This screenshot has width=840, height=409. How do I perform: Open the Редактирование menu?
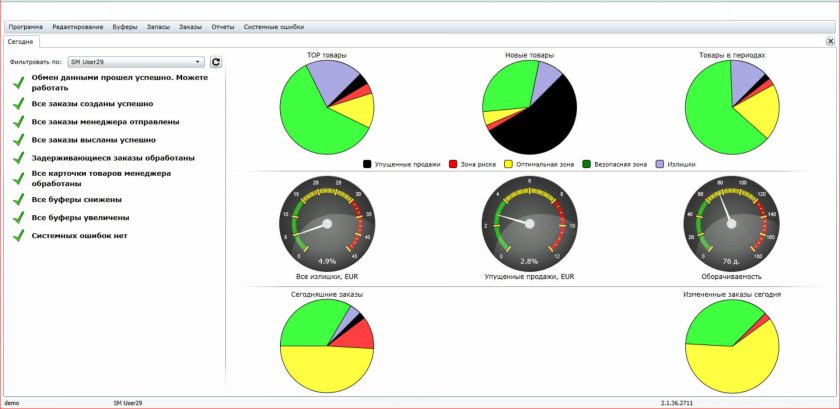[78, 27]
